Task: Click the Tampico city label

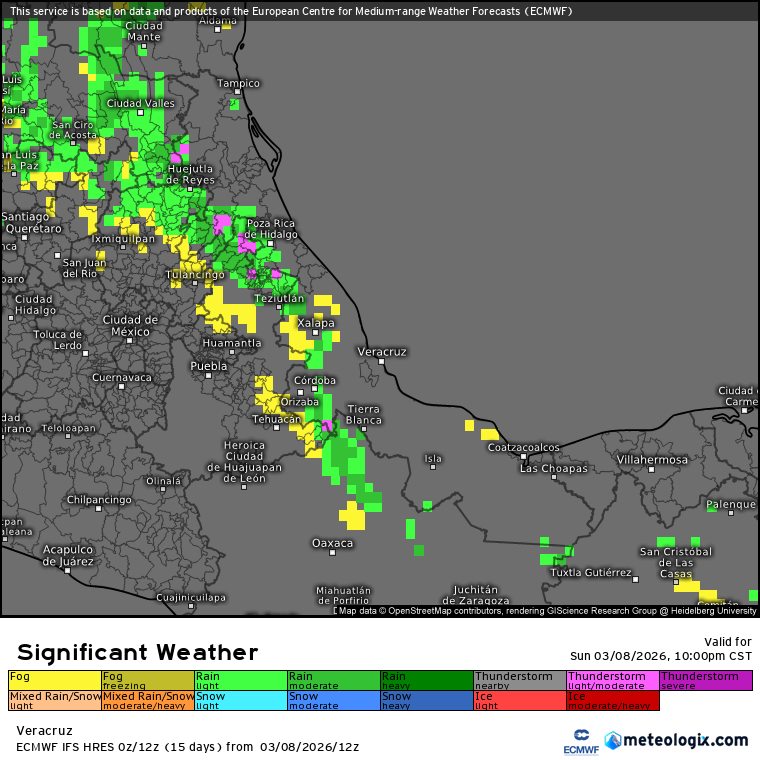Action: point(238,83)
